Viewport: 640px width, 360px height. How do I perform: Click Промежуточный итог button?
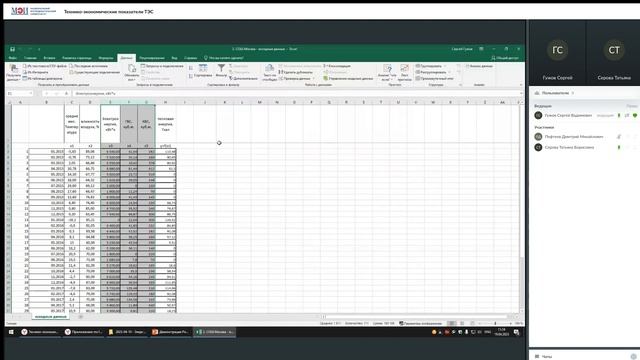point(435,78)
